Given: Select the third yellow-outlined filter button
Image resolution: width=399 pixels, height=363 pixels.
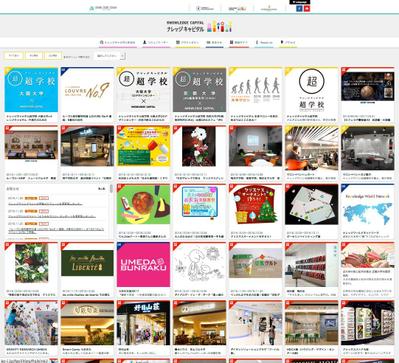Looking at the screenshot, I should coord(53,56).
